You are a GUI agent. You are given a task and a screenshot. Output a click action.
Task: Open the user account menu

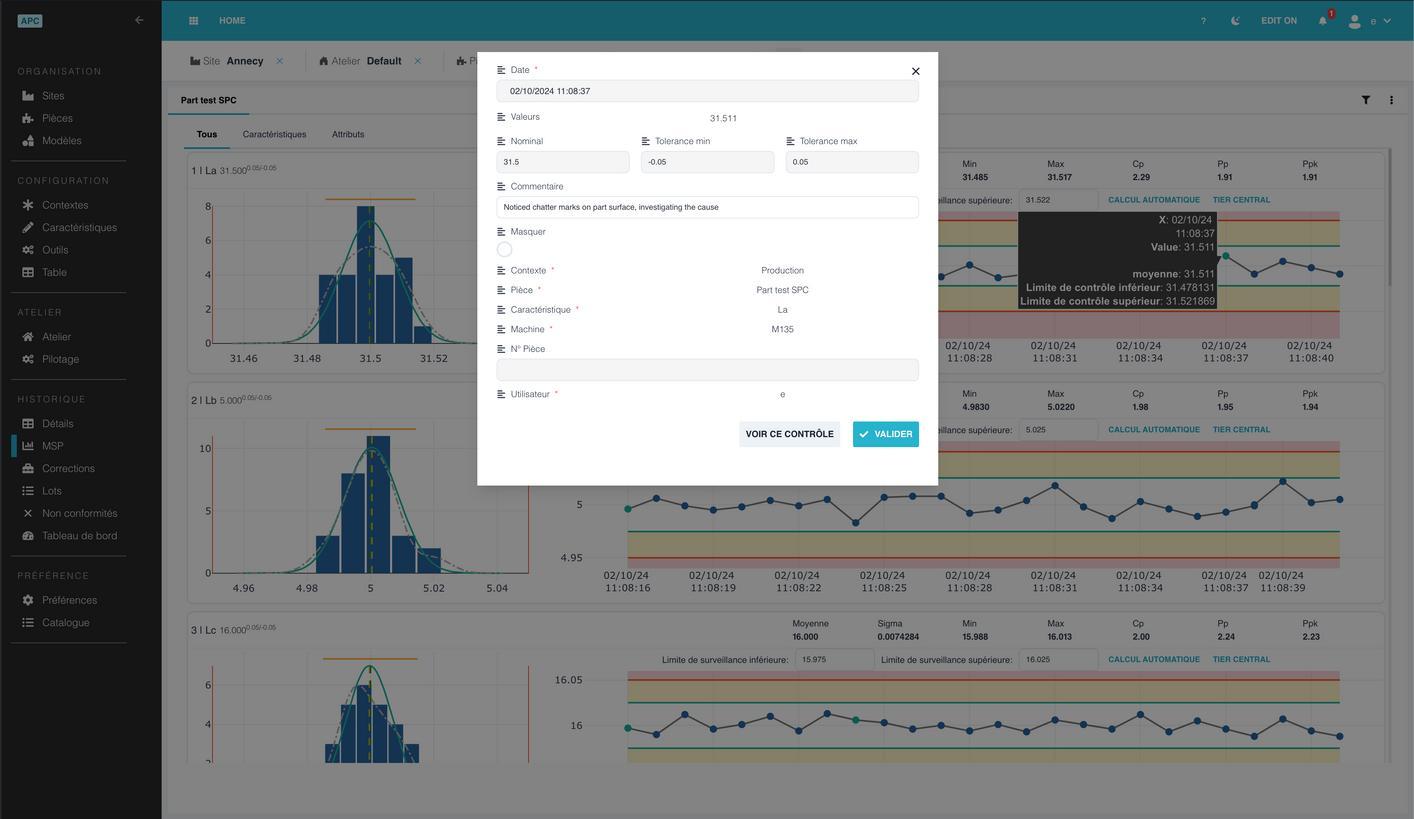(x=1368, y=21)
